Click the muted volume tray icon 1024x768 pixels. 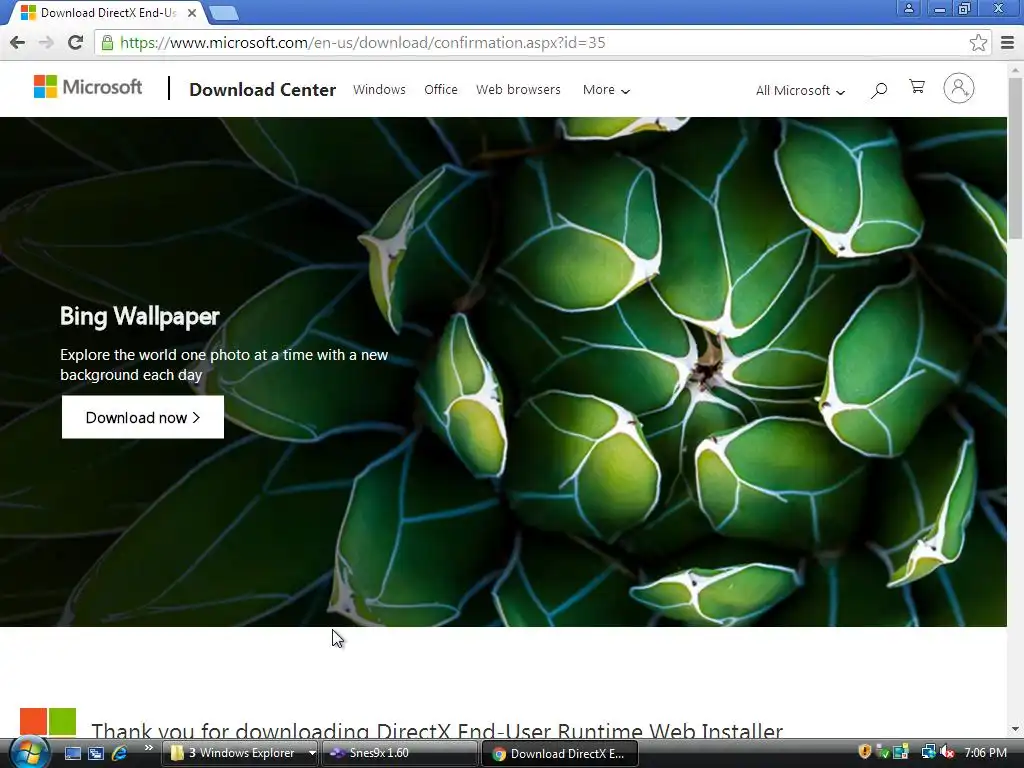pos(947,752)
